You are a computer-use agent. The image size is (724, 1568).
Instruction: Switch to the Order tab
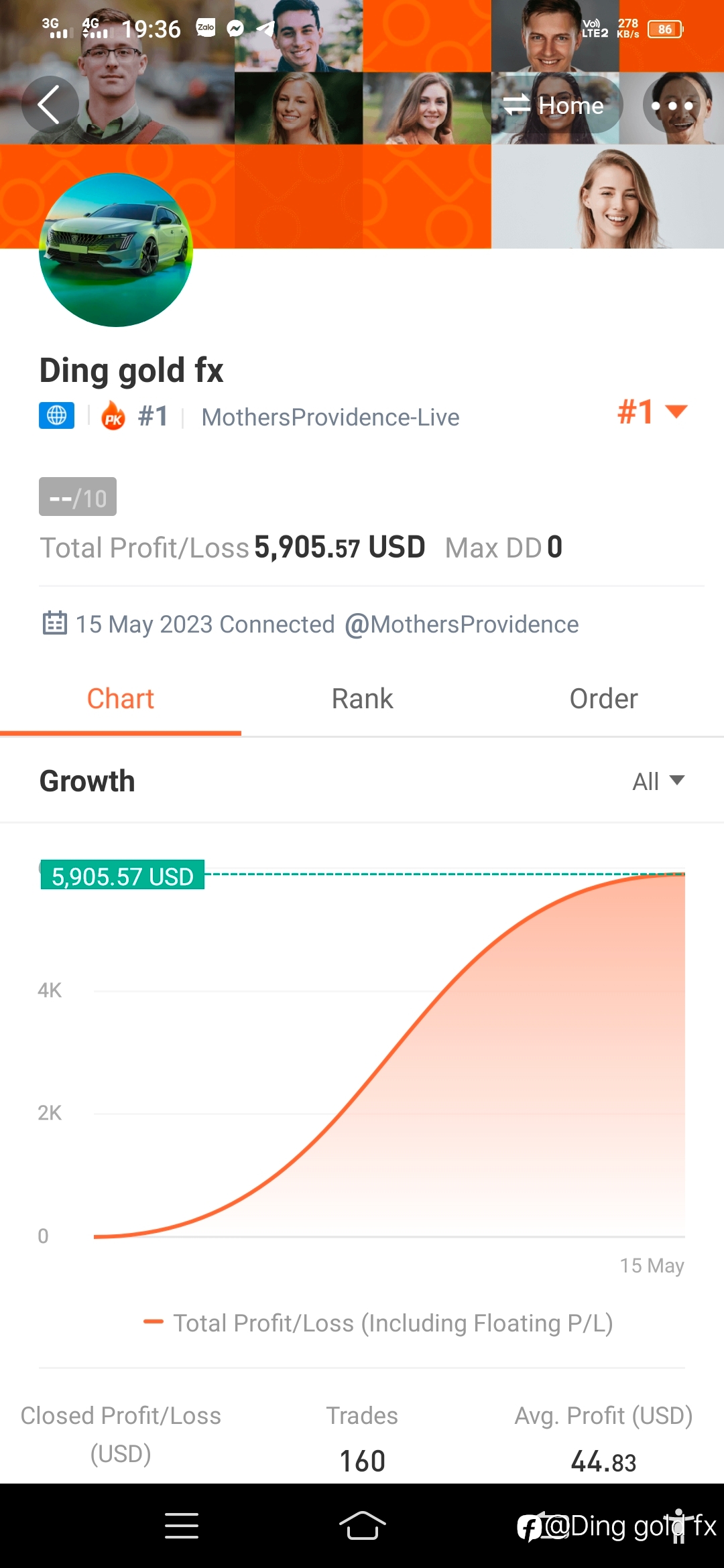click(x=603, y=699)
